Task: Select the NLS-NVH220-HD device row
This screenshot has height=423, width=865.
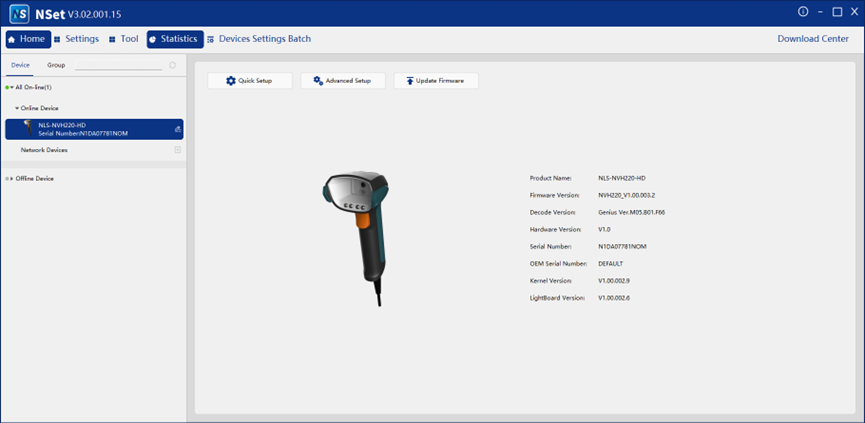Action: 94,129
